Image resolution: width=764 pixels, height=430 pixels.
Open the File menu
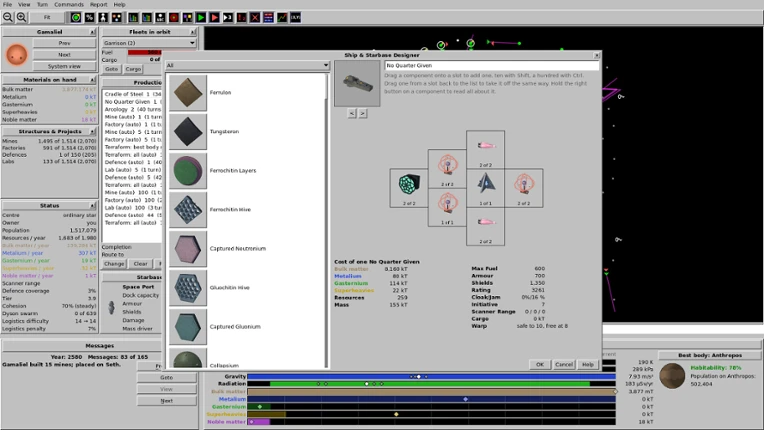tap(7, 4)
